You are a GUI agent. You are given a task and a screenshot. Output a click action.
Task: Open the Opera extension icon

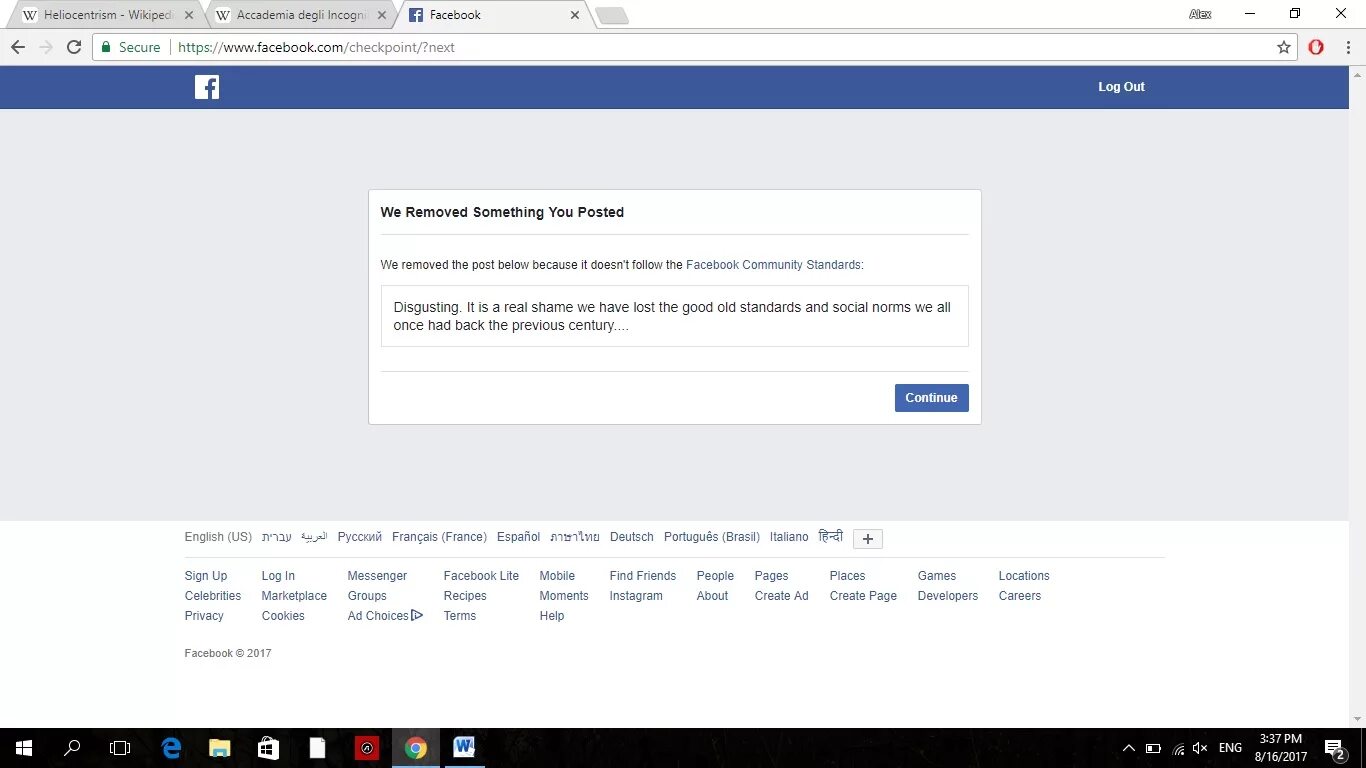tap(1316, 47)
